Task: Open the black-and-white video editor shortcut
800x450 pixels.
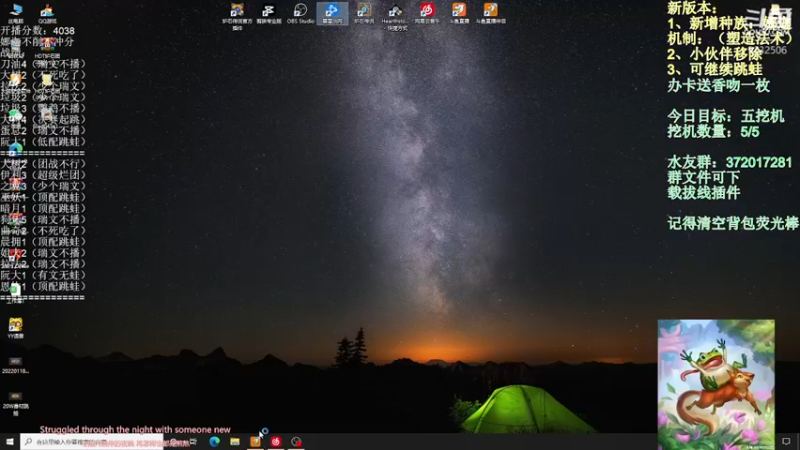Action: (x=268, y=13)
